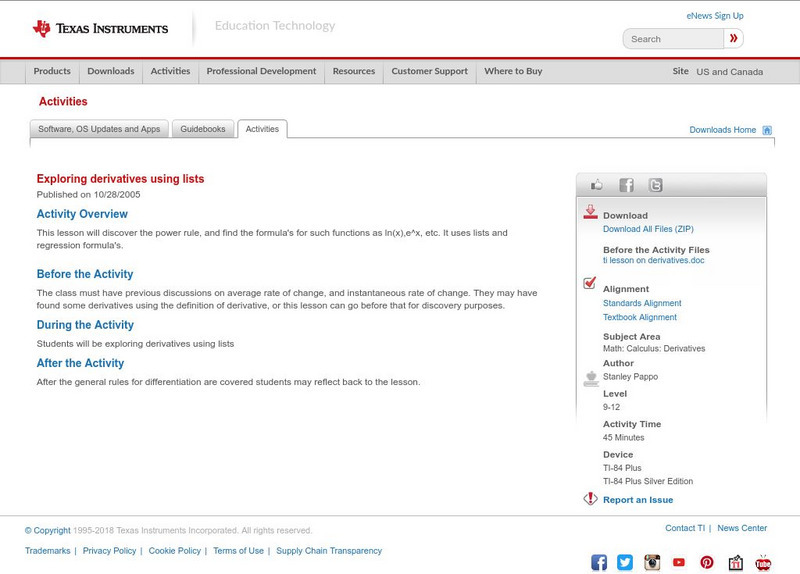
Task: Share via the Facebook icon in sidebar
Action: [626, 185]
